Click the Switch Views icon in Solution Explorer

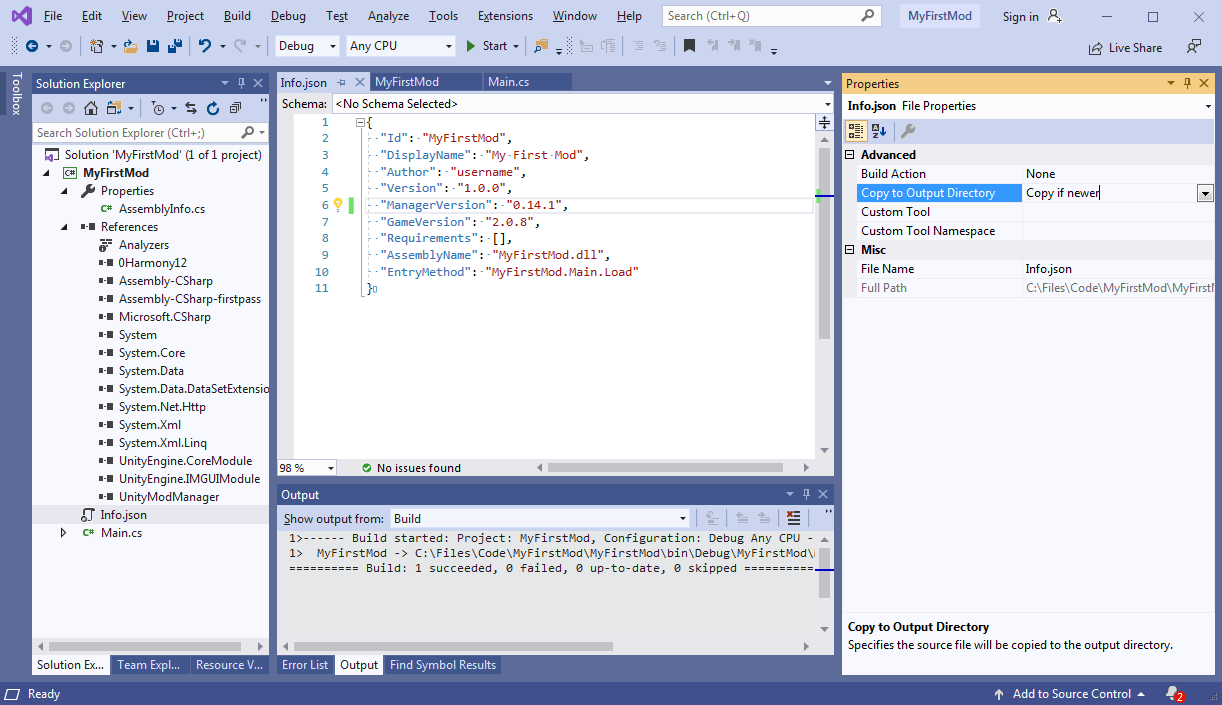tap(115, 108)
